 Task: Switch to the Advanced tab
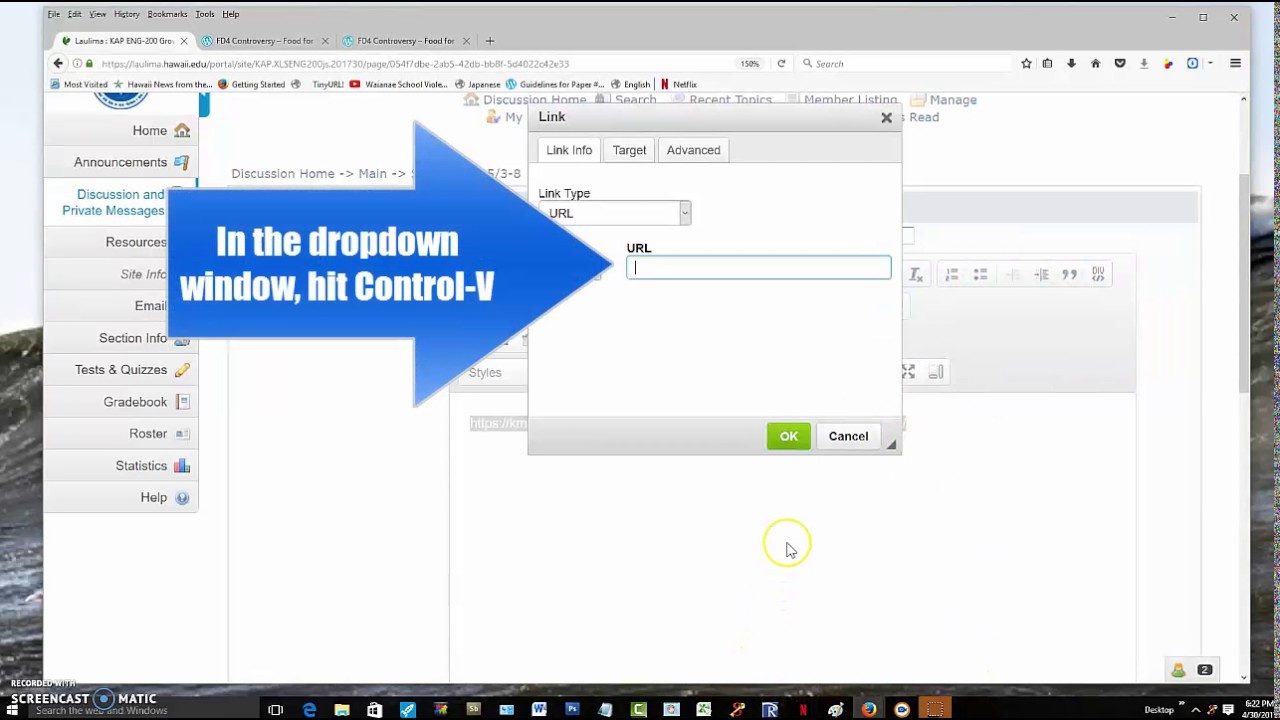(x=693, y=150)
